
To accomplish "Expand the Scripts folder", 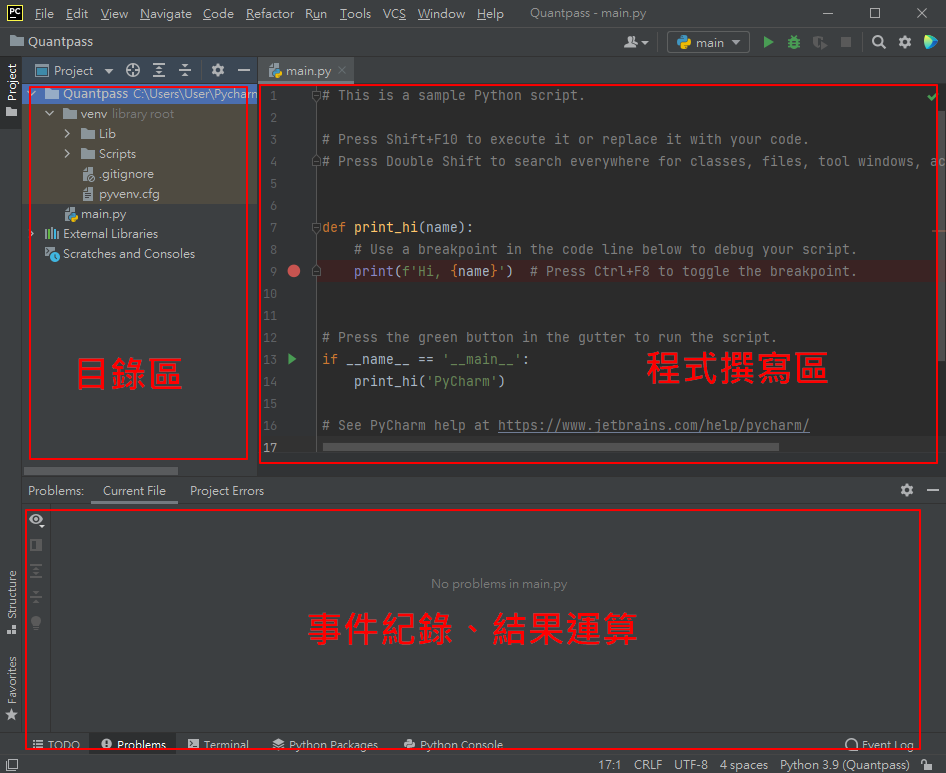I will 67,153.
